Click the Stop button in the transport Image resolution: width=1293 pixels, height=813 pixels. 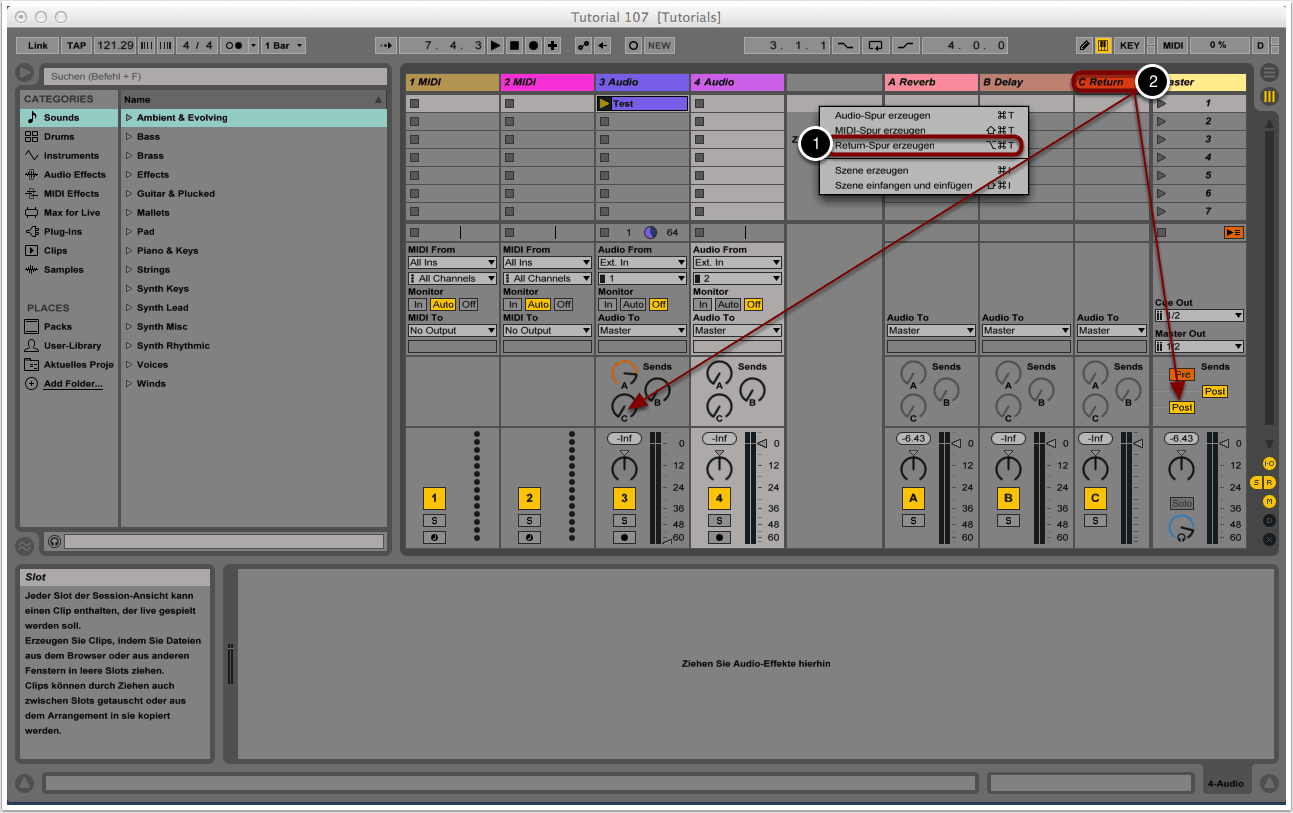[515, 45]
